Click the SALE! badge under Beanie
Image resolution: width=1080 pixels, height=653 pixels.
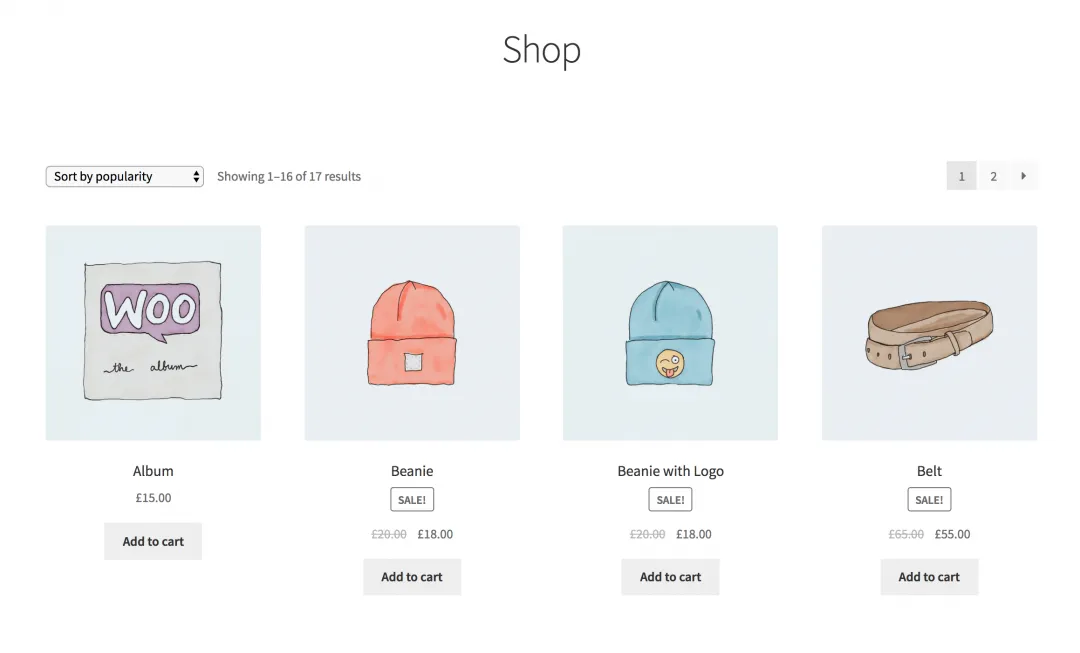tap(412, 499)
